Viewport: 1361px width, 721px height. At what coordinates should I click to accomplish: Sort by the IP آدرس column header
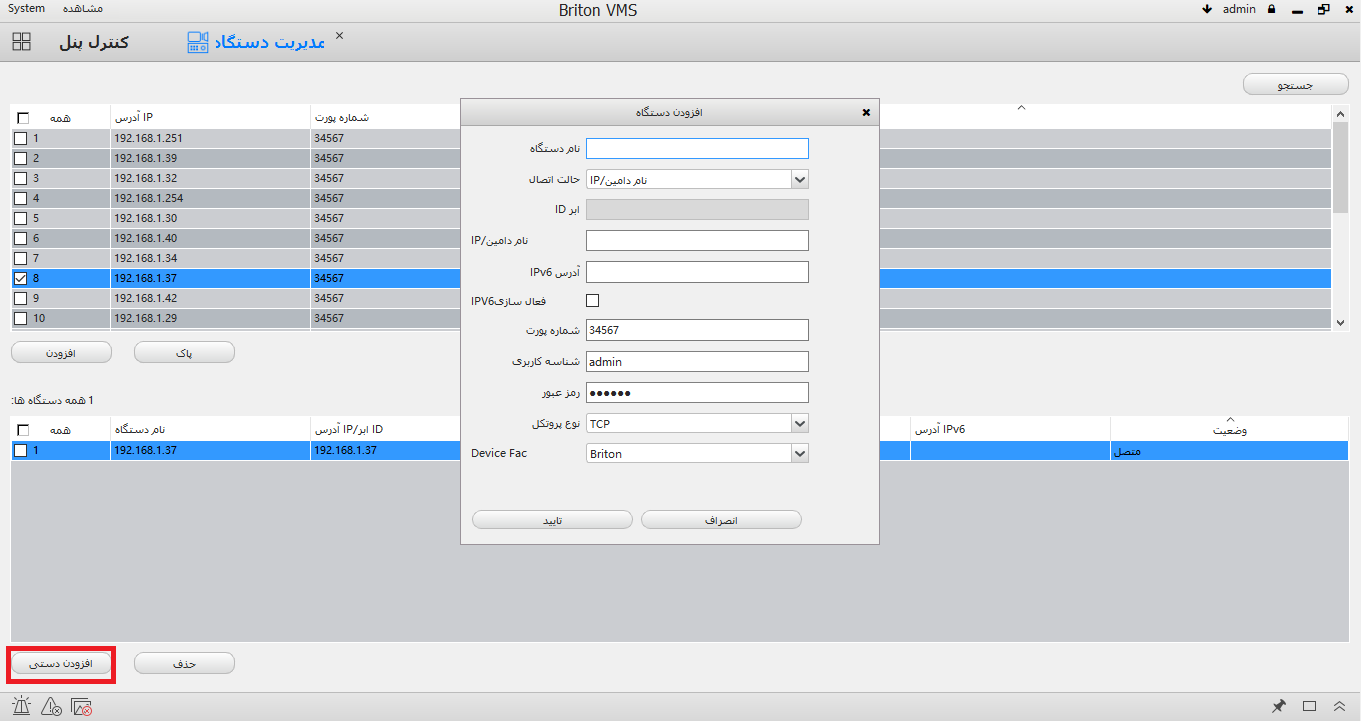211,117
